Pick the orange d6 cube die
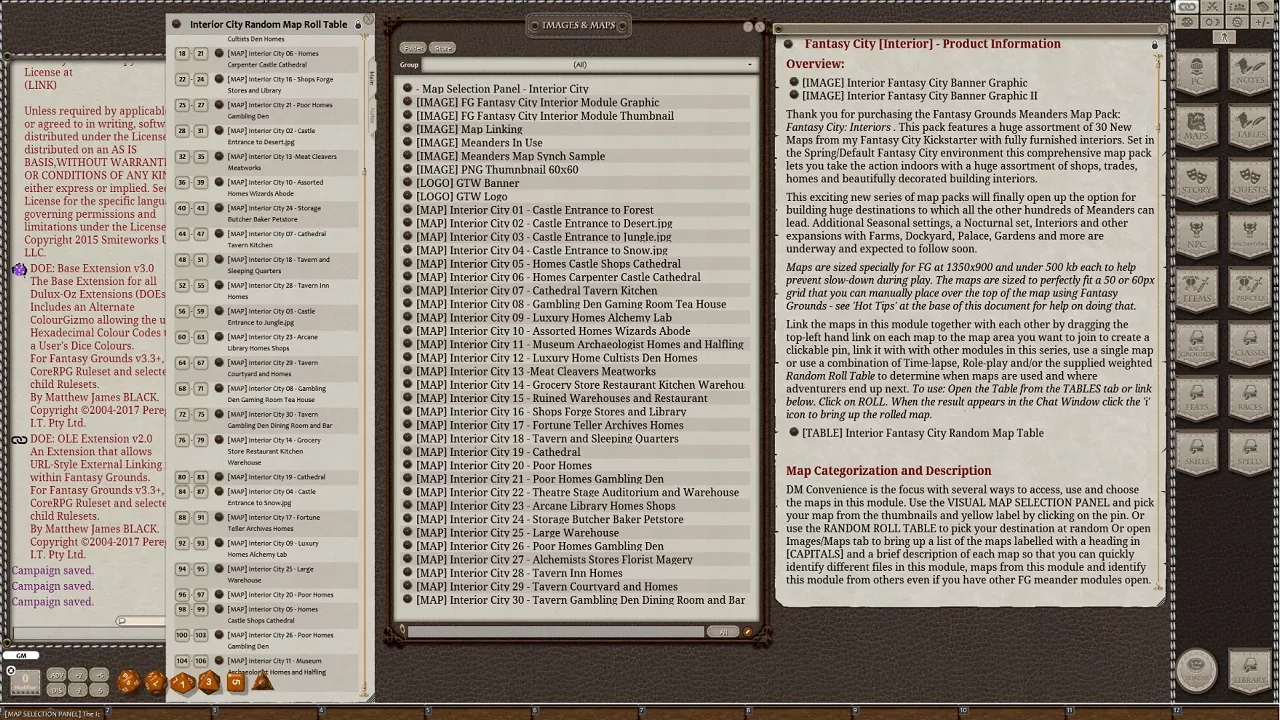The height and width of the screenshot is (720, 1280). click(236, 682)
